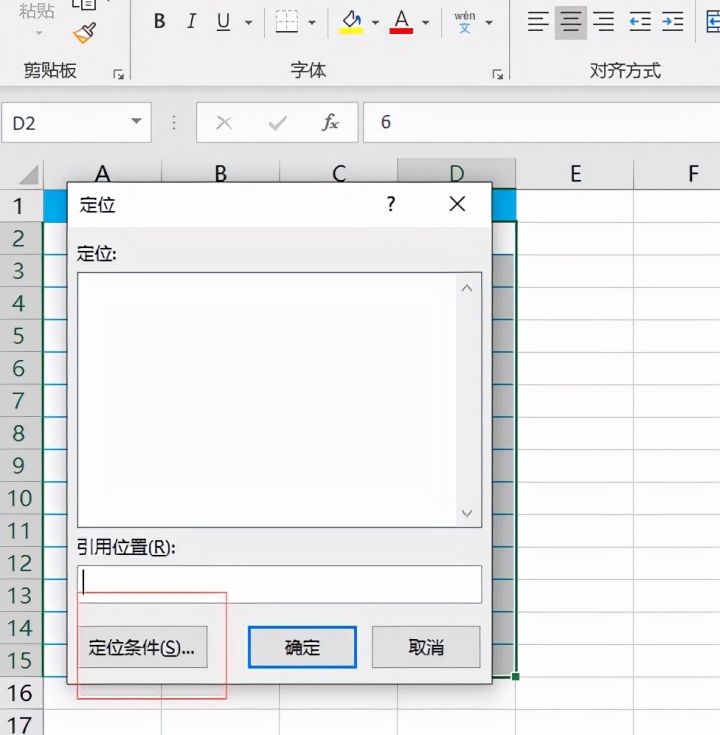Screen dimensions: 720x735
Task: Apply red font color
Action: click(x=401, y=22)
